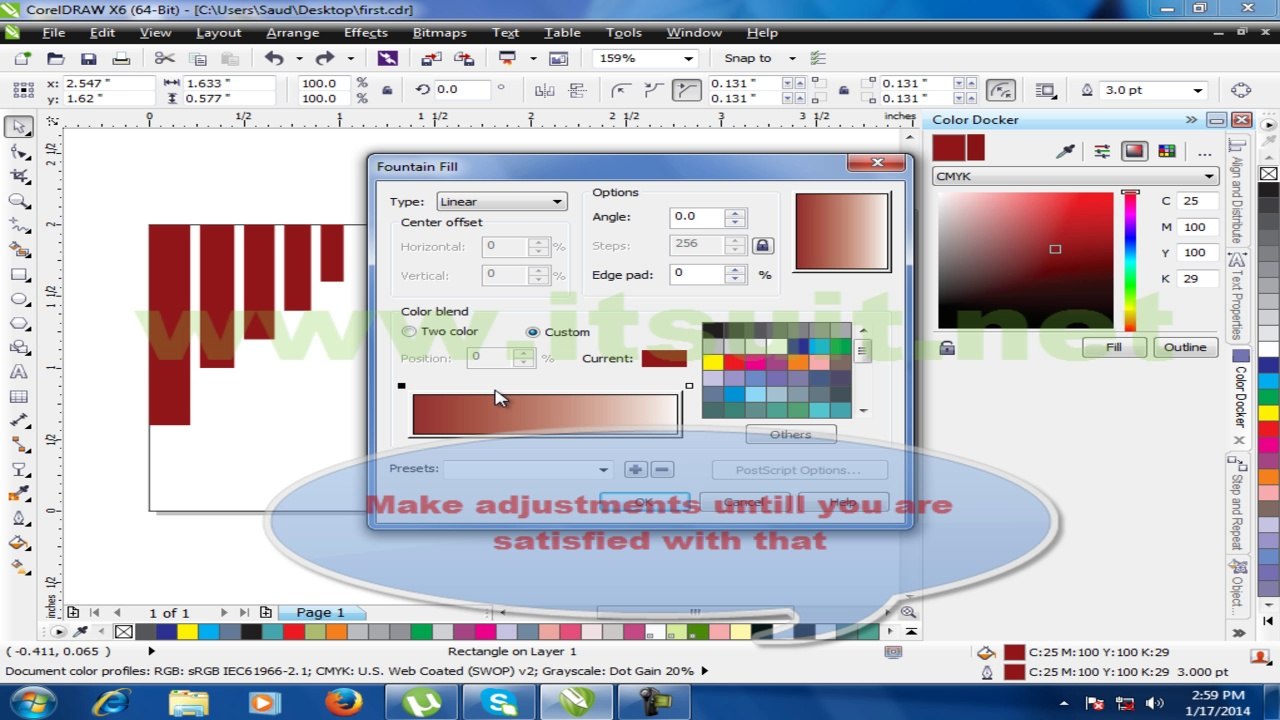The width and height of the screenshot is (1280, 720).
Task: Toggle the scale ratio lock in property bar
Action: [x=388, y=90]
